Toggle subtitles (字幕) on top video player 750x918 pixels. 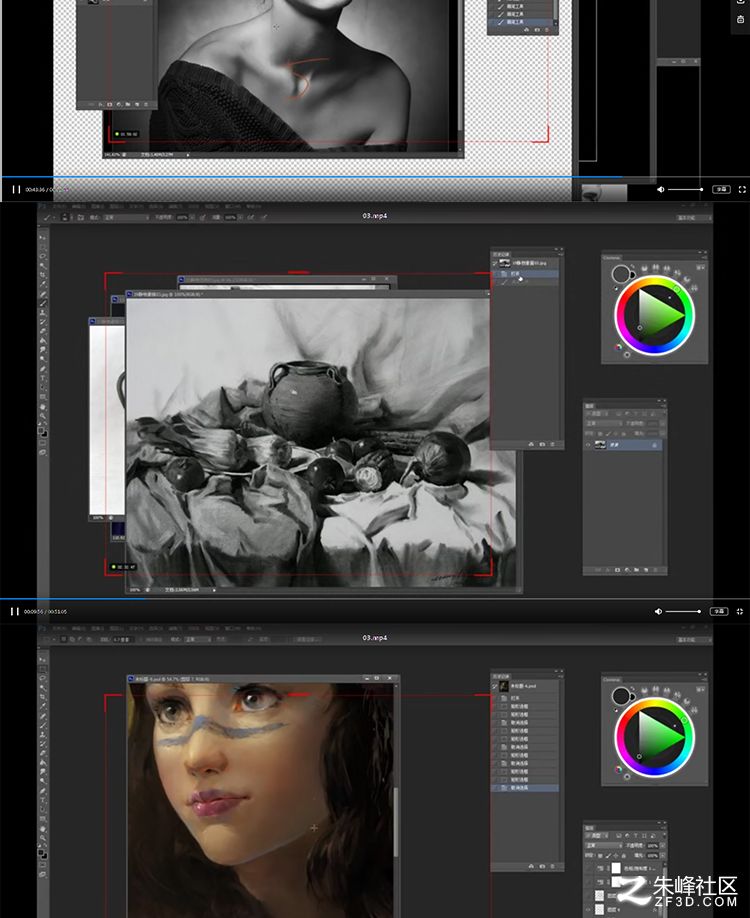[721, 189]
